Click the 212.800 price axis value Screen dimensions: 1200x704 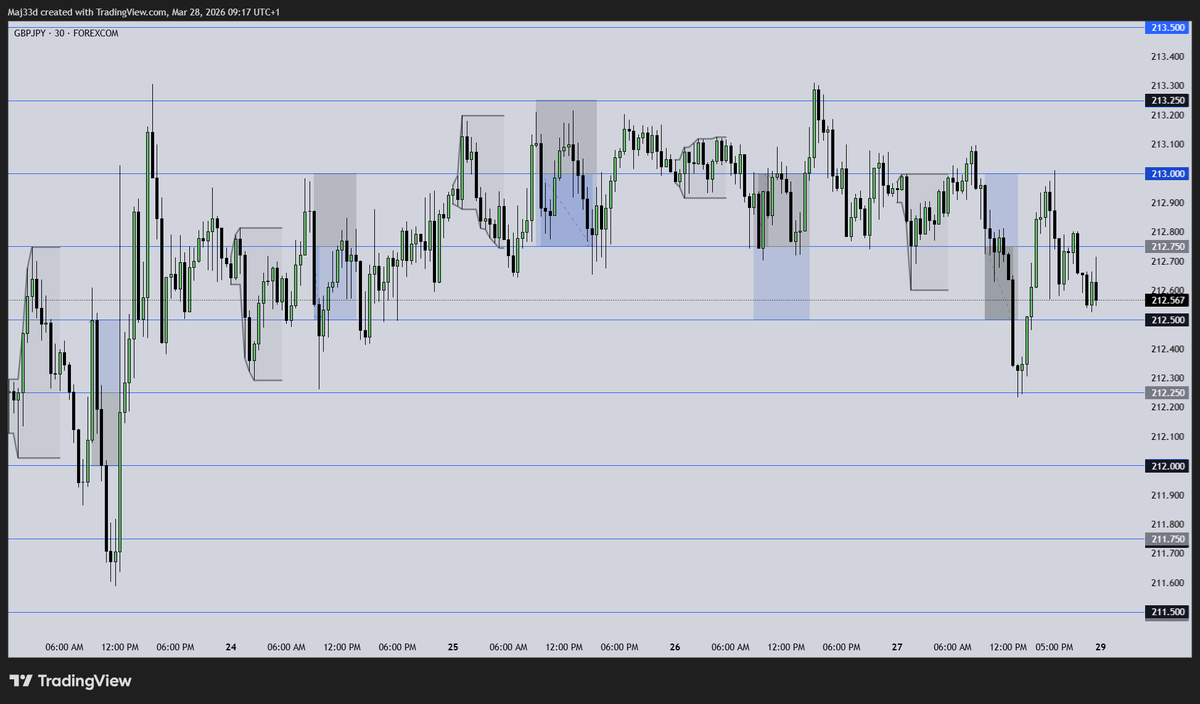point(1169,232)
